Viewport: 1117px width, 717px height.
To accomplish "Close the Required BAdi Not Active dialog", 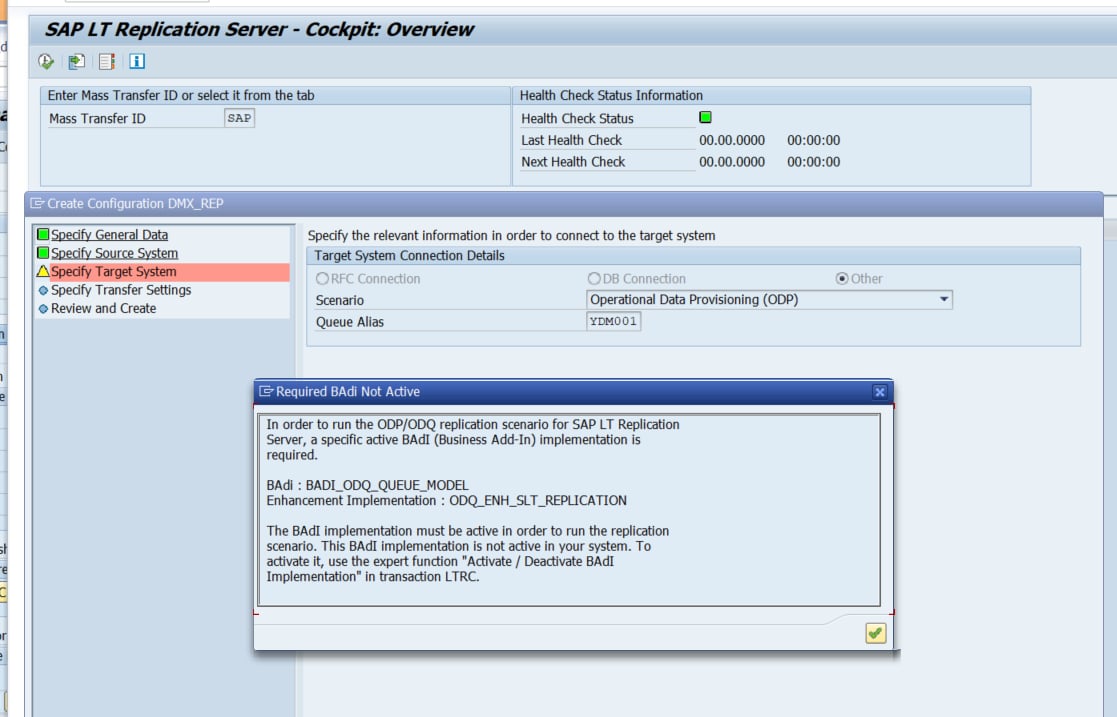I will point(880,392).
